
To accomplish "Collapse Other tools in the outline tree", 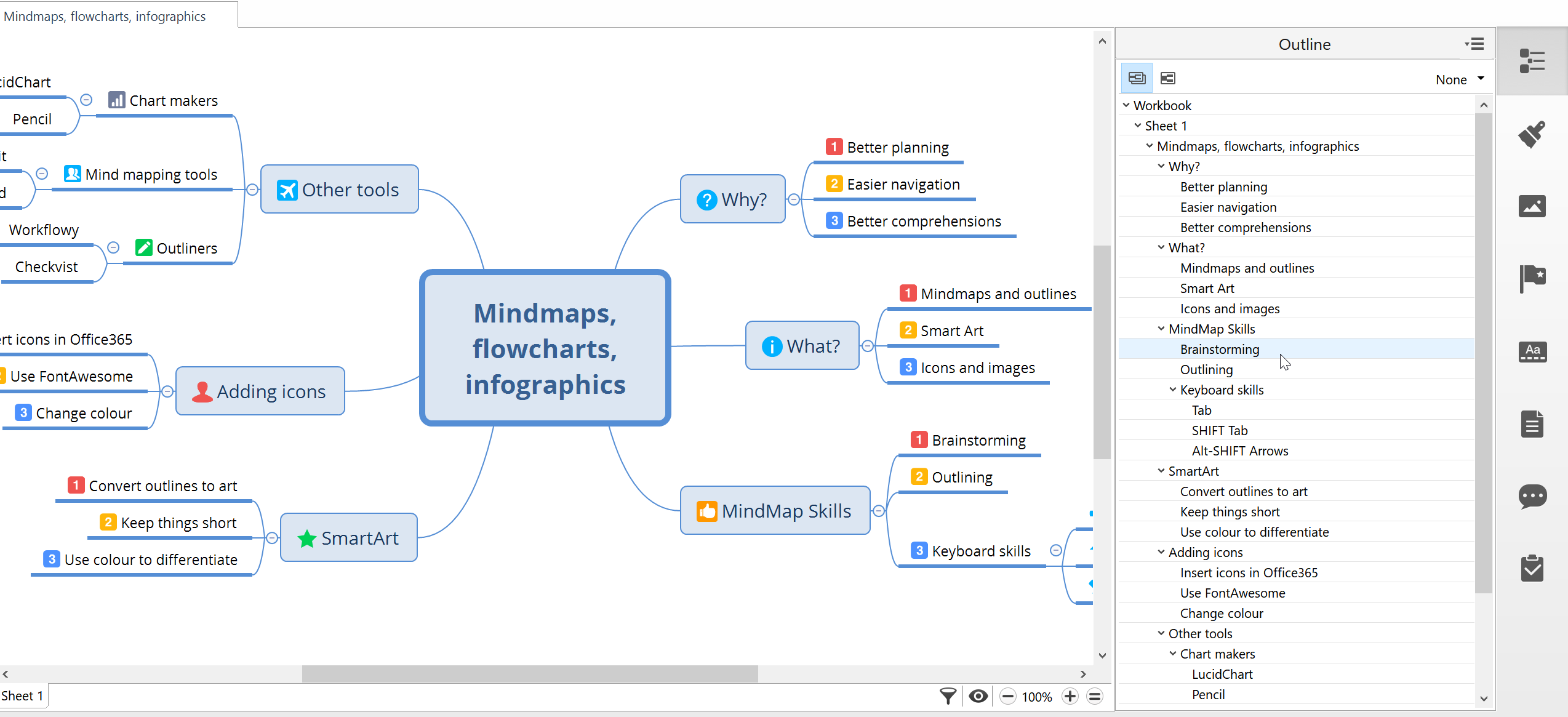I will coord(1161,633).
